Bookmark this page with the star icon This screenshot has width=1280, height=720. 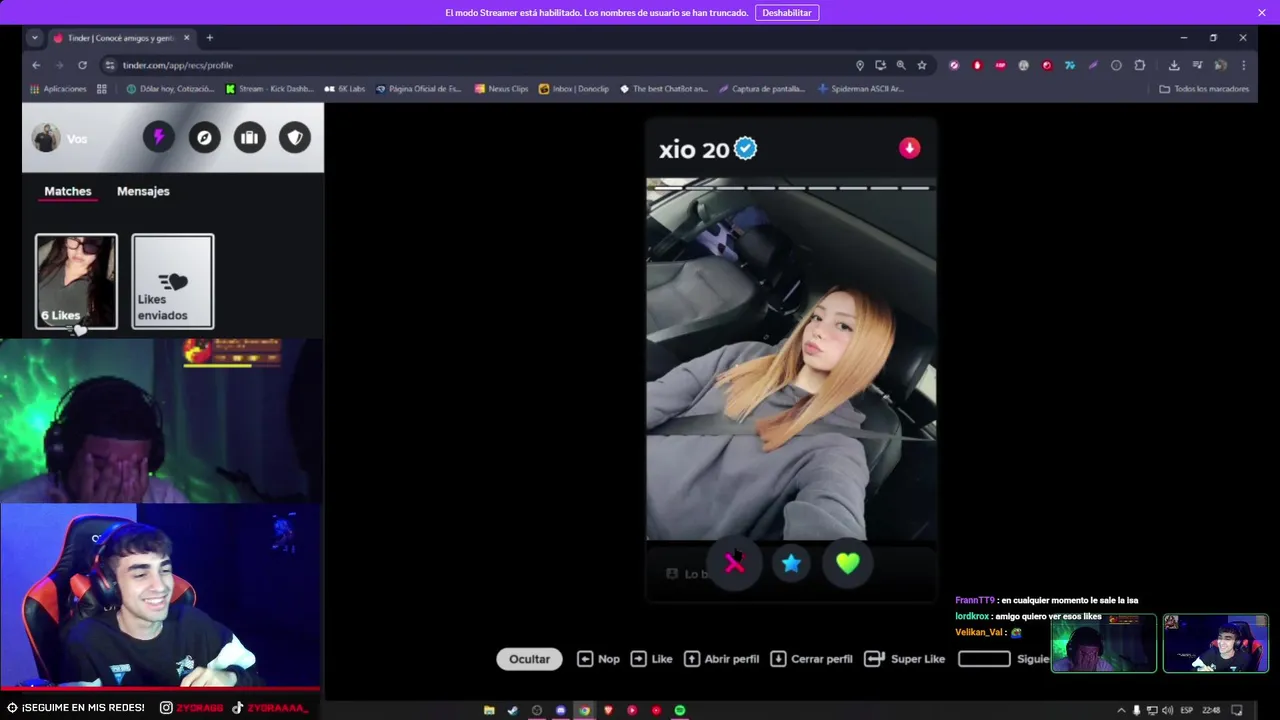922,65
